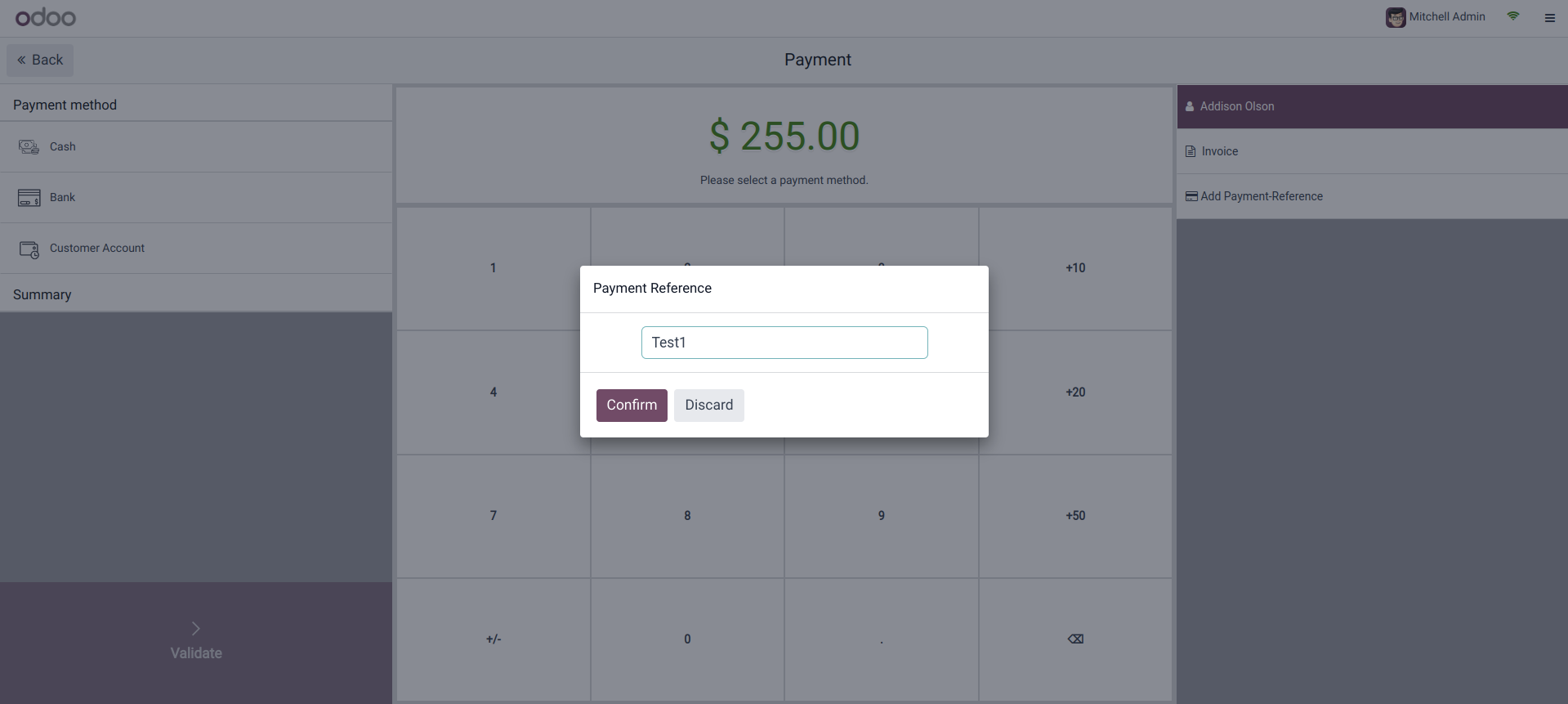The image size is (1568, 704).
Task: Click the Customer Account wallet icon
Action: pyautogui.click(x=29, y=249)
